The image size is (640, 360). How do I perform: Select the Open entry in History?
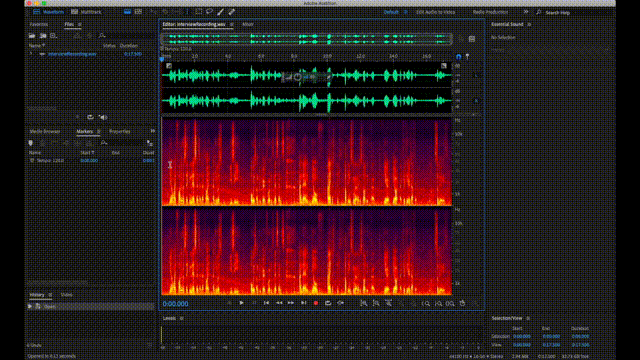(91, 306)
